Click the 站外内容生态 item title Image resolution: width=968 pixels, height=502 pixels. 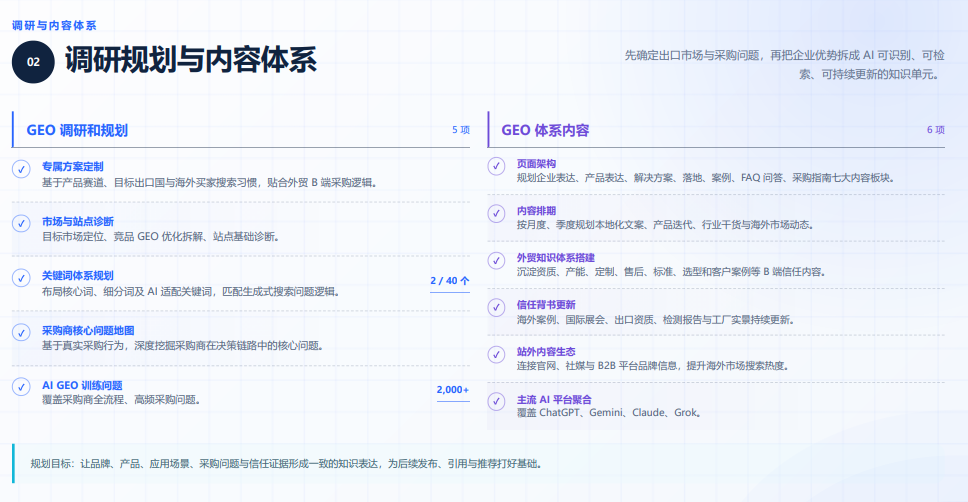546,351
